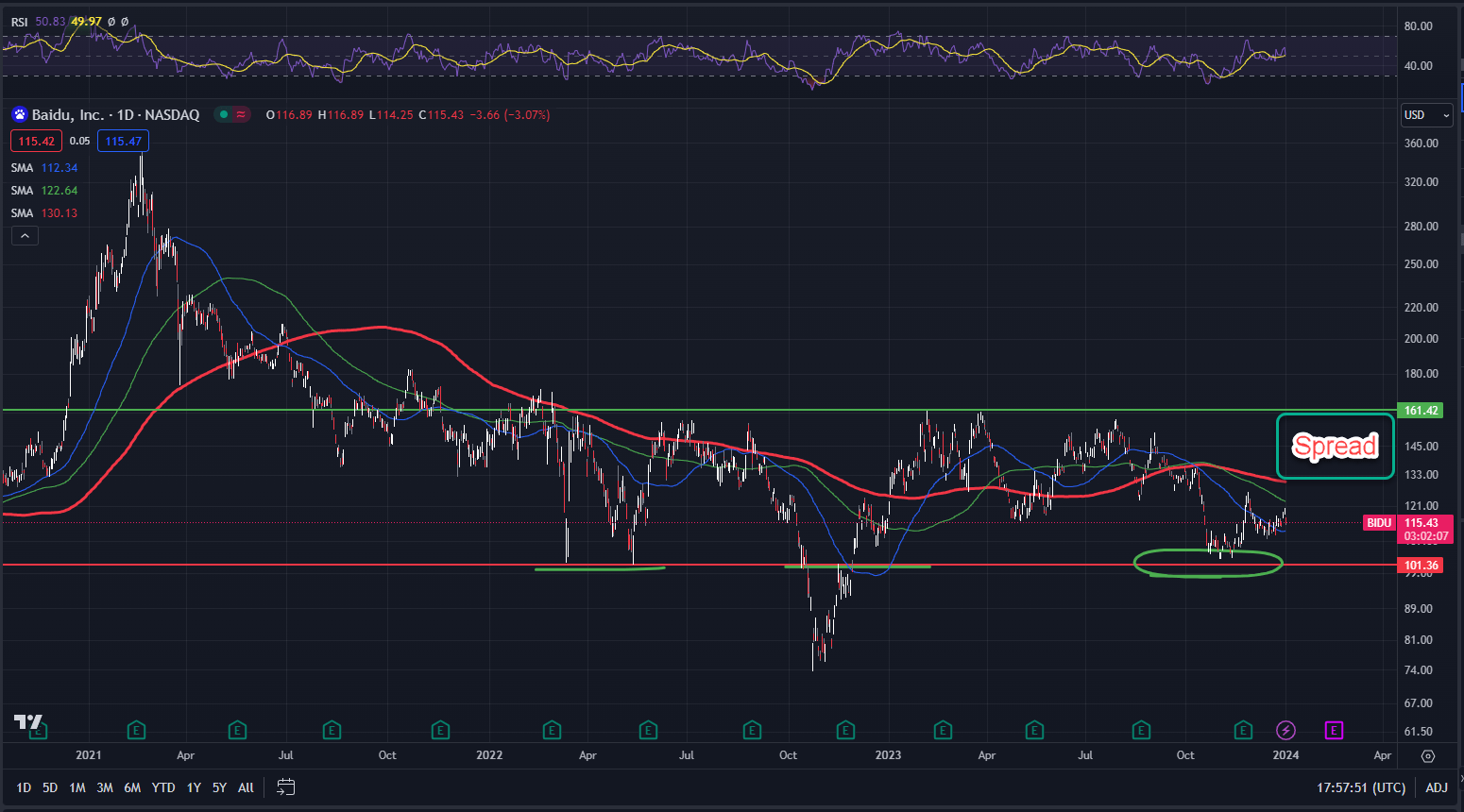Switch to the 5D time range
The height and width of the screenshot is (812, 1464).
(50, 787)
